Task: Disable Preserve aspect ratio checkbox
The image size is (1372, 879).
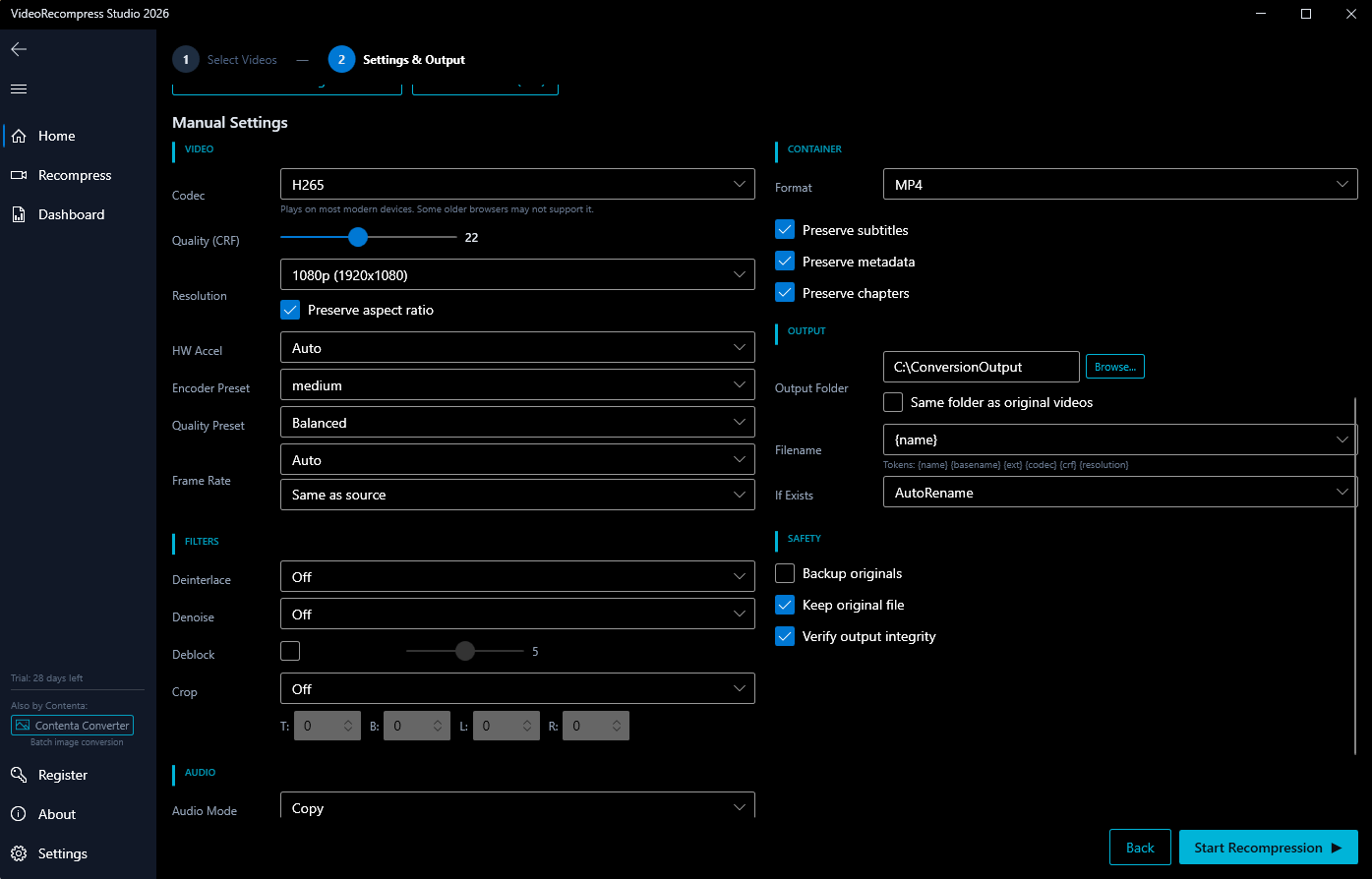Action: point(290,310)
